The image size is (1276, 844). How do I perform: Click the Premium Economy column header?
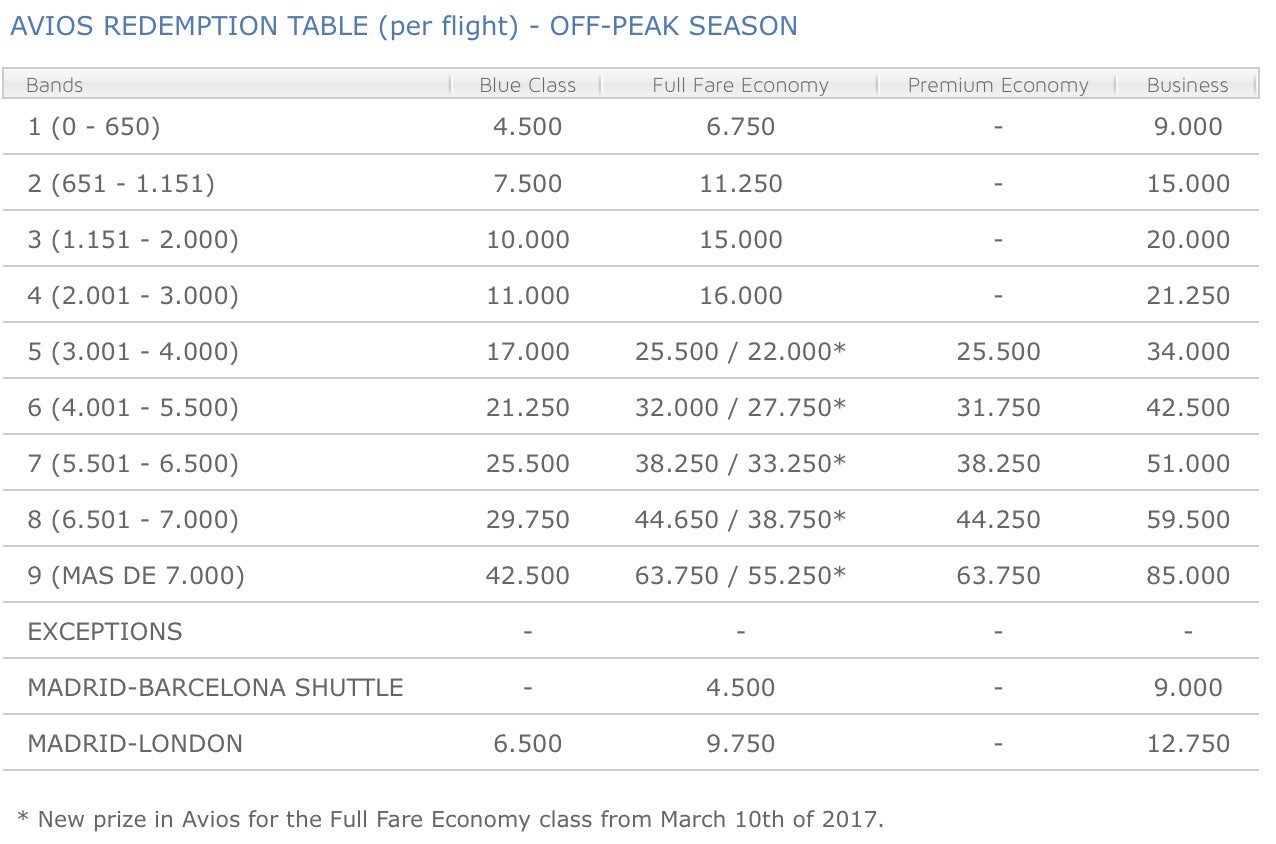997,85
